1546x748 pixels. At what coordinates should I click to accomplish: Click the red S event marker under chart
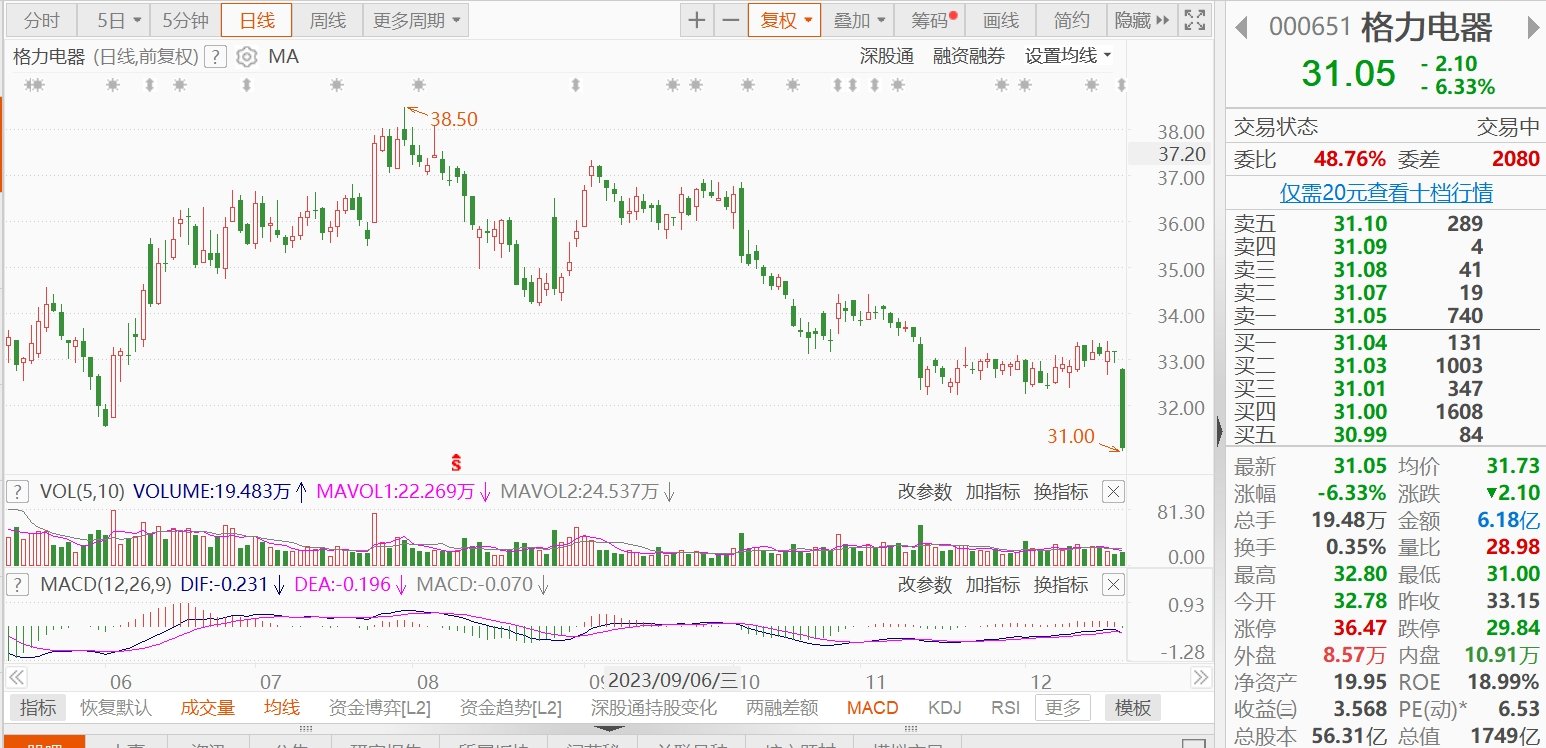point(456,462)
